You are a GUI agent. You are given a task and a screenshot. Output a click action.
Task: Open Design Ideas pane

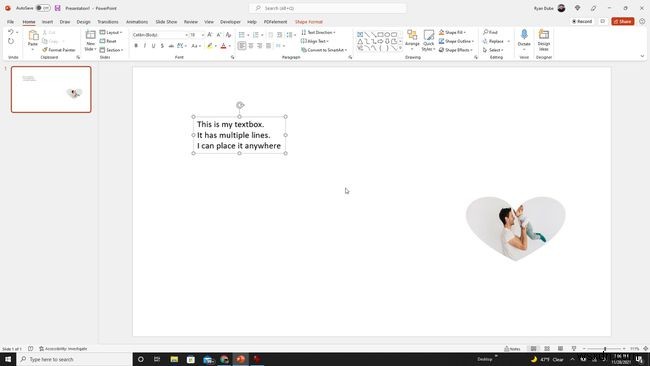tap(543, 40)
